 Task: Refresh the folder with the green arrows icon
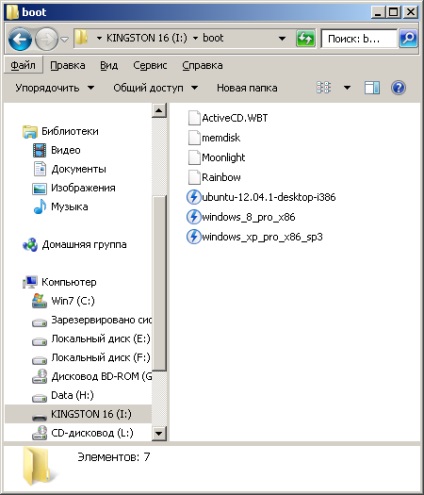(x=305, y=39)
